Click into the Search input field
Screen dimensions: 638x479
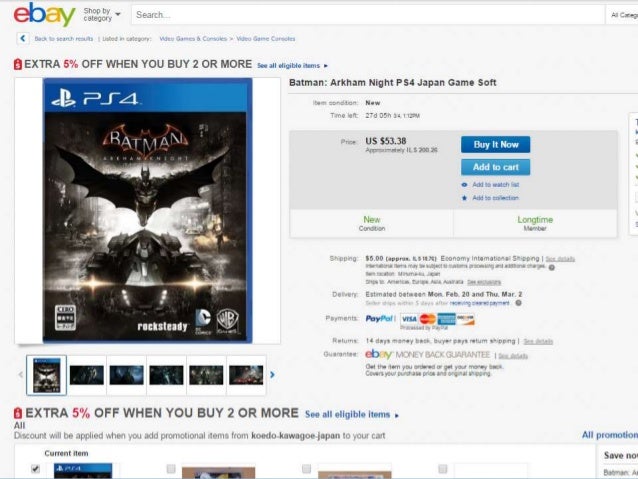[368, 15]
